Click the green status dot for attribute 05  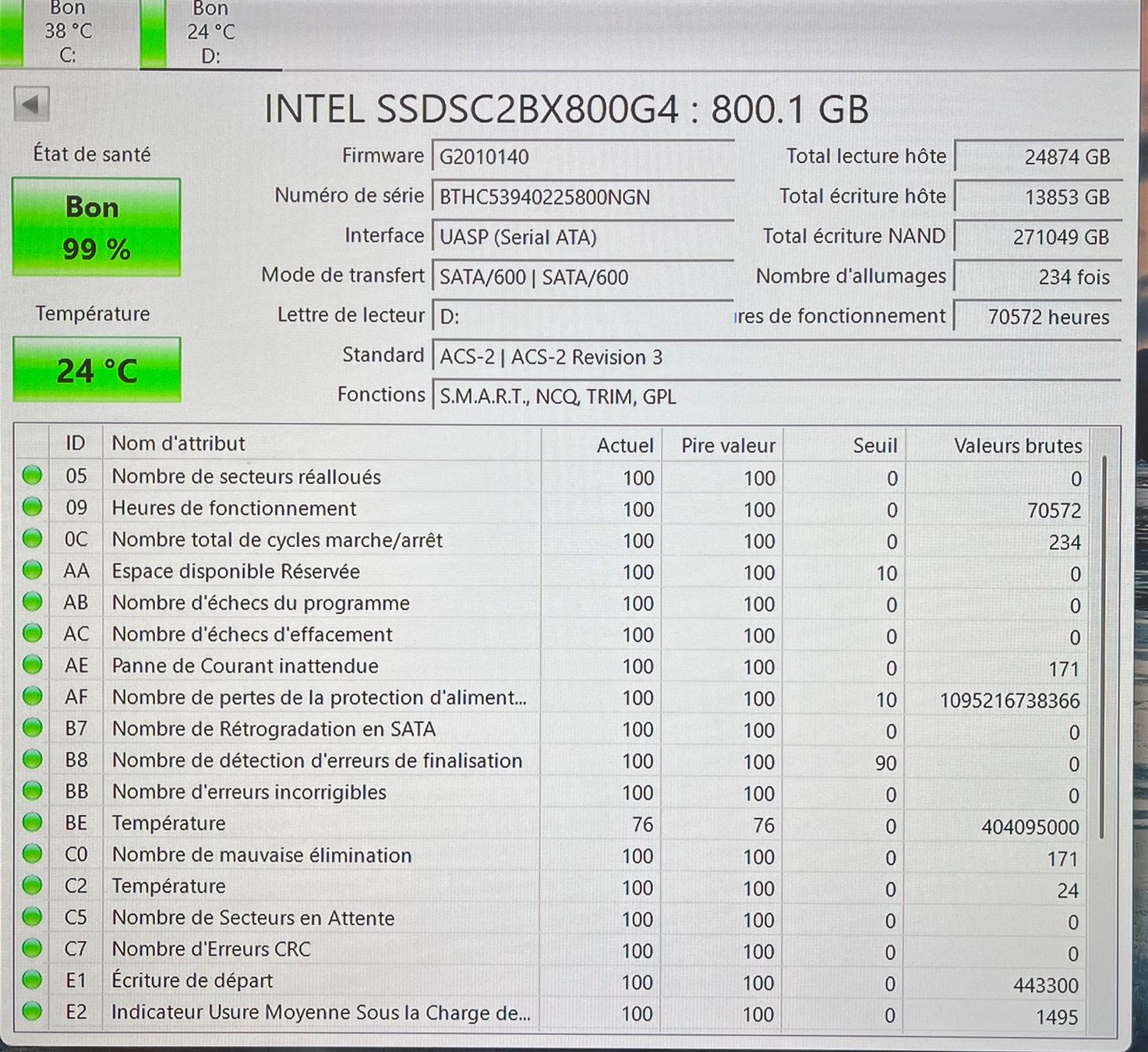[32, 475]
